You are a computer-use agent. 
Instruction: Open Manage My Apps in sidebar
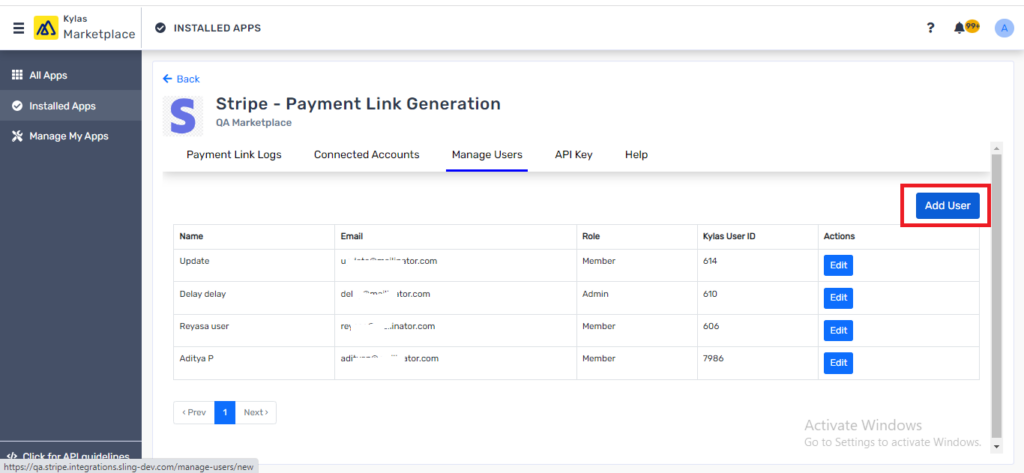click(x=71, y=137)
